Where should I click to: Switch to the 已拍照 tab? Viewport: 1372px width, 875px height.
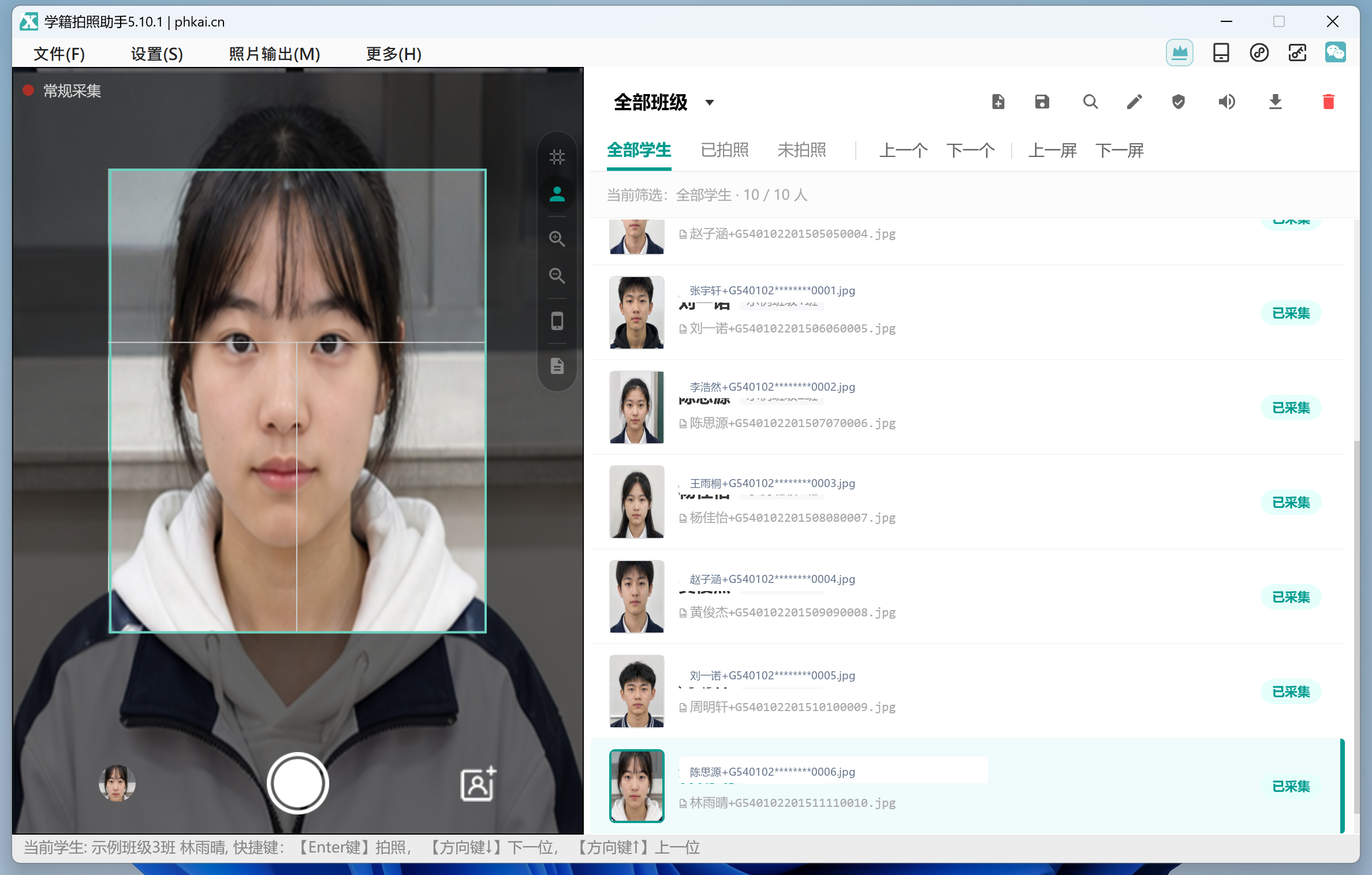725,150
